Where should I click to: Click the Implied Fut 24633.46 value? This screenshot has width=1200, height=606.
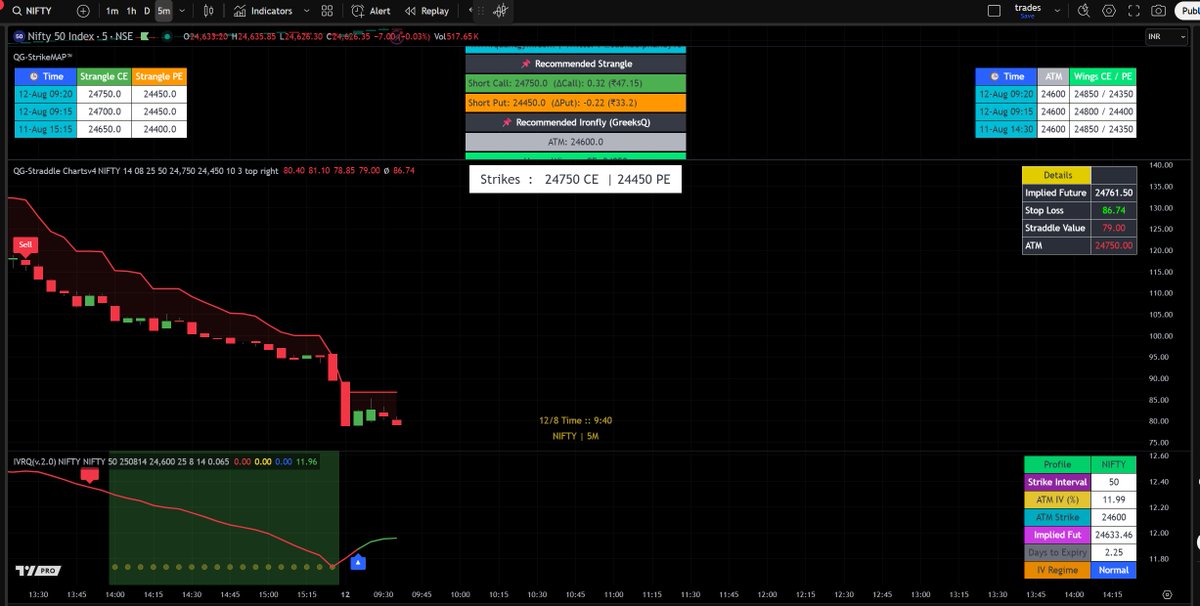coord(1114,535)
